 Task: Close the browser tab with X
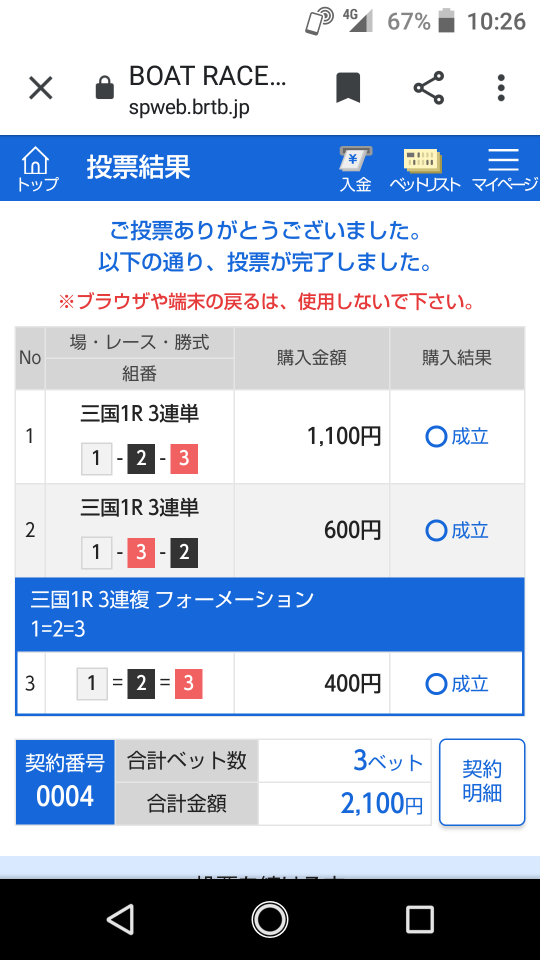[x=41, y=89]
